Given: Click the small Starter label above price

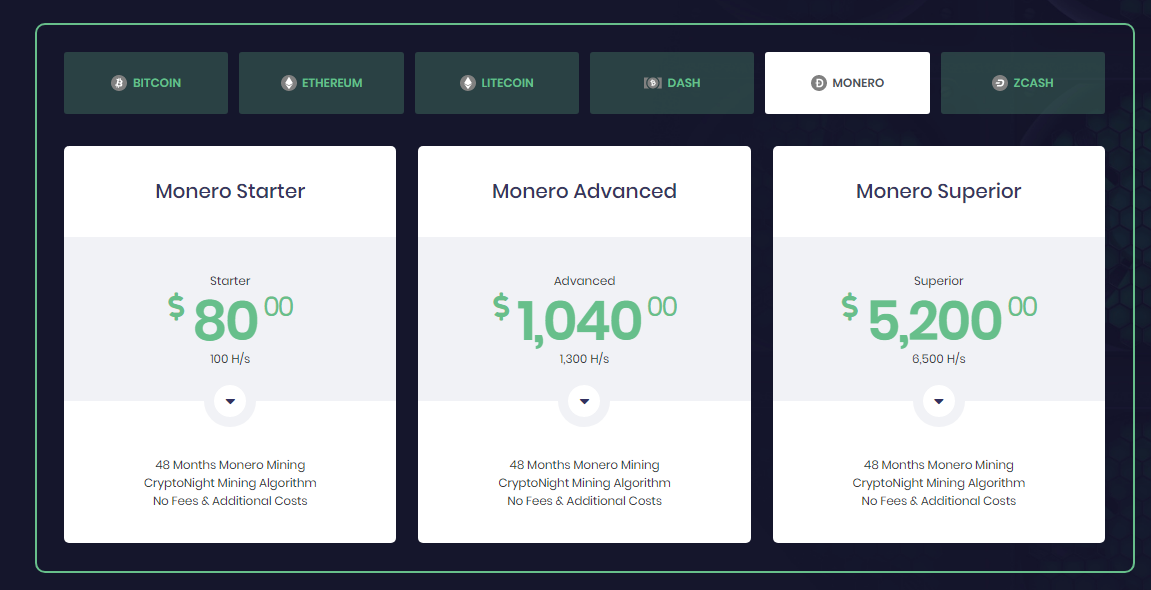Looking at the screenshot, I should (x=230, y=281).
